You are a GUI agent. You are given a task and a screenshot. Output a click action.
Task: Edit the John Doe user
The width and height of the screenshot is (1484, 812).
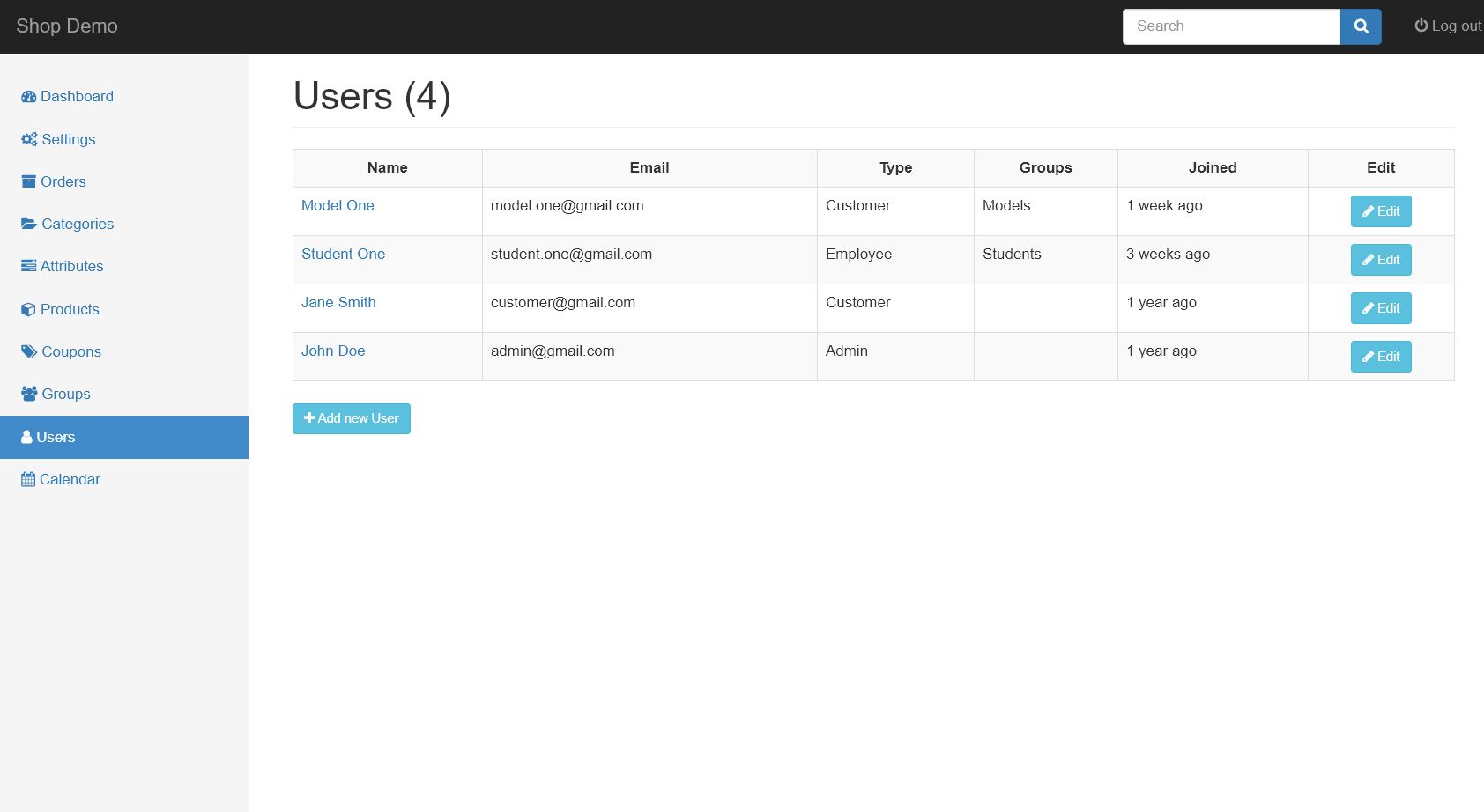(x=1381, y=357)
